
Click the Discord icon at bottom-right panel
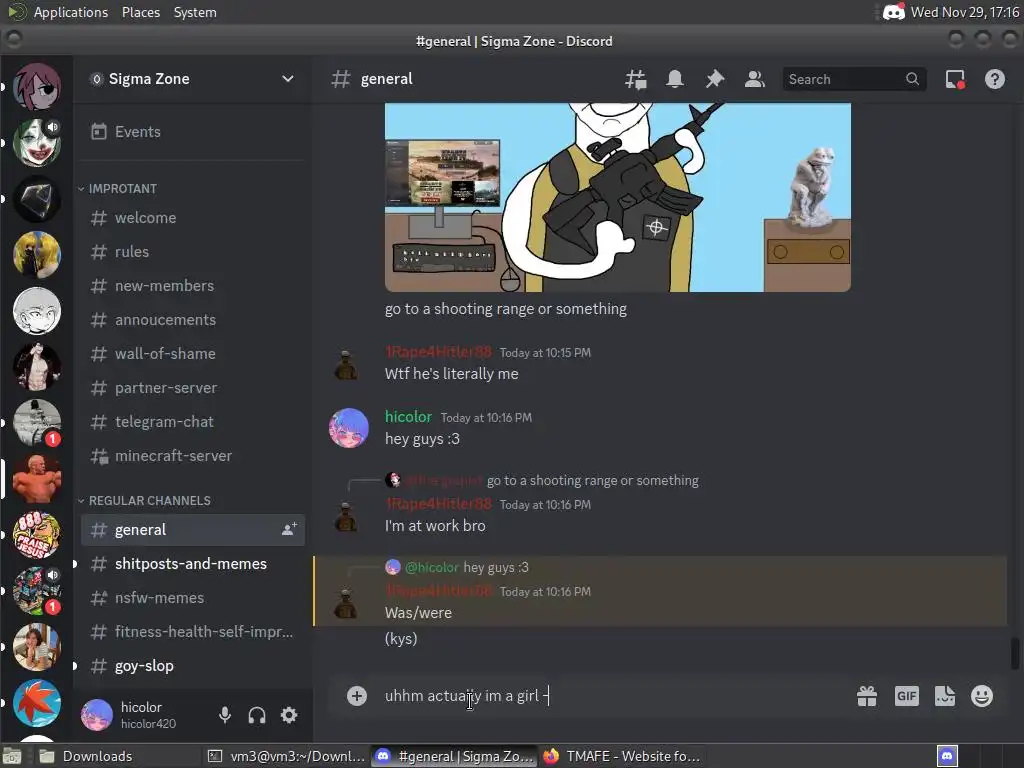tap(947, 756)
